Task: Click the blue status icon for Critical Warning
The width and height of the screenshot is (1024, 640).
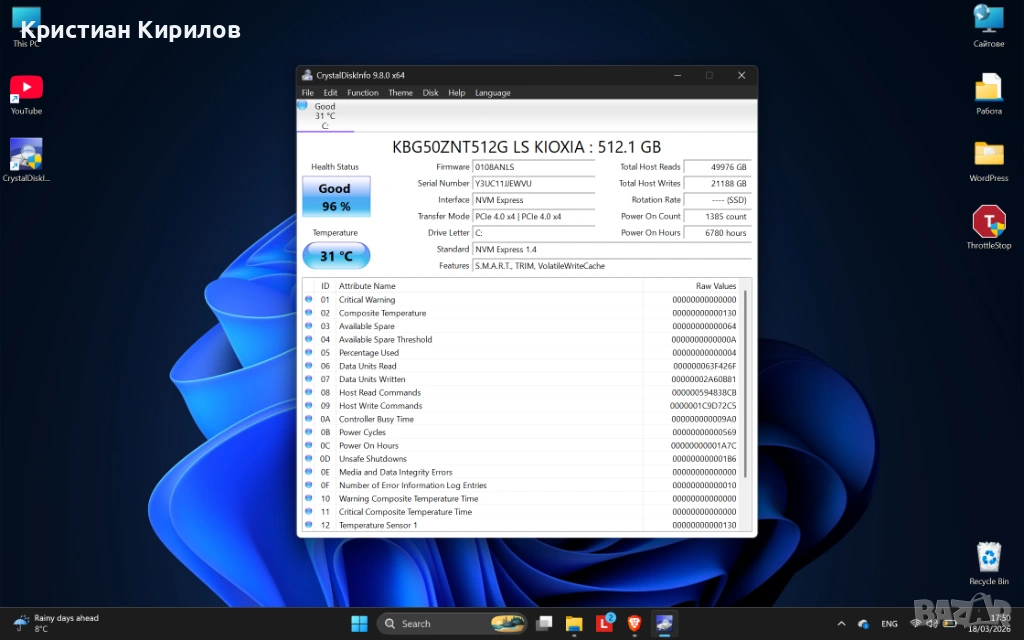Action: pyautogui.click(x=309, y=300)
